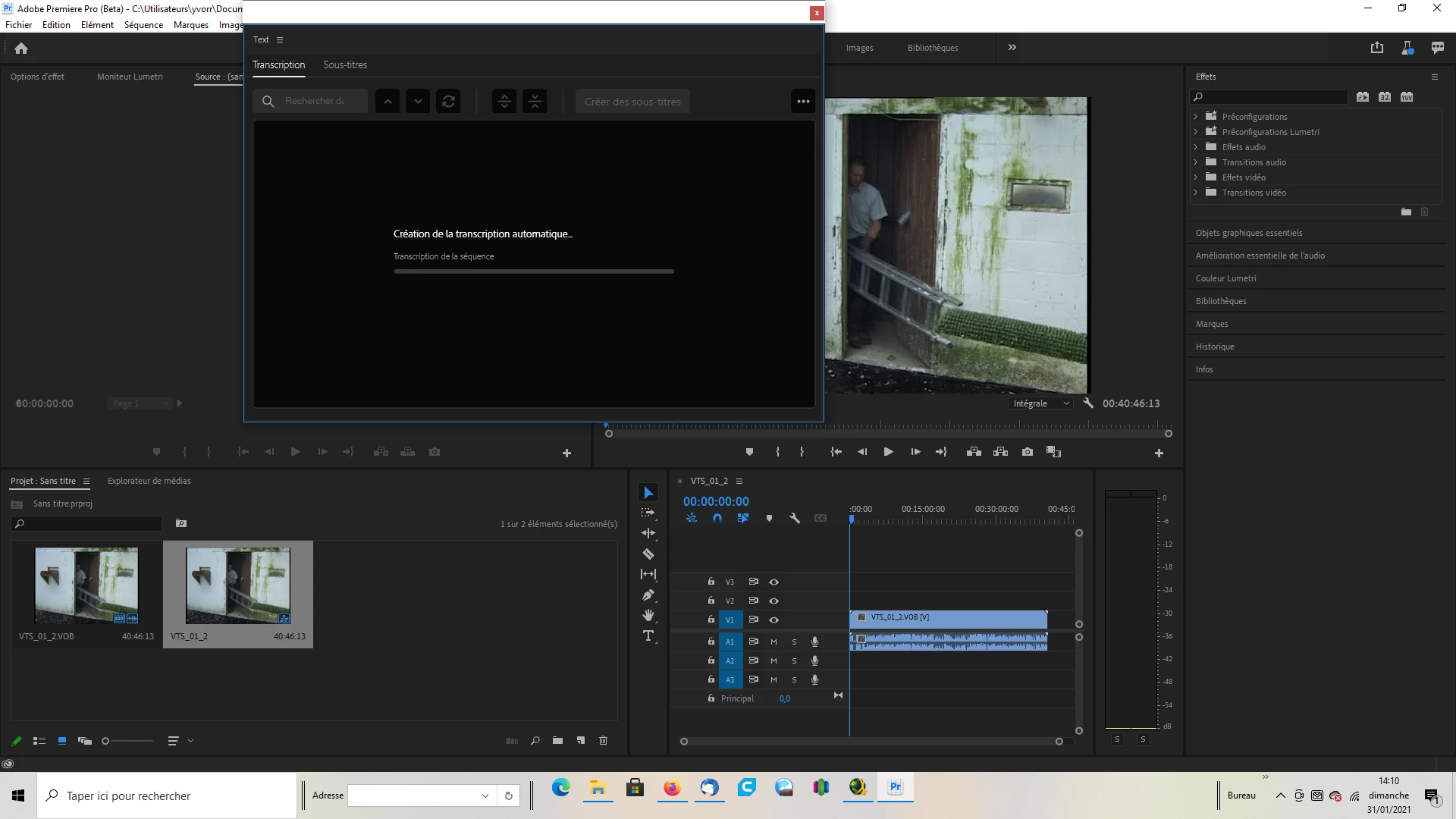Viewport: 1456px width, 819px height.
Task: Mute audio track A1
Action: coord(773,642)
